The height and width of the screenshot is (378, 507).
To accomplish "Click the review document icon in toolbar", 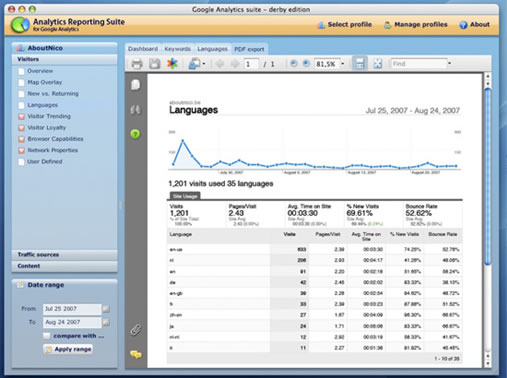I will pyautogui.click(x=195, y=63).
